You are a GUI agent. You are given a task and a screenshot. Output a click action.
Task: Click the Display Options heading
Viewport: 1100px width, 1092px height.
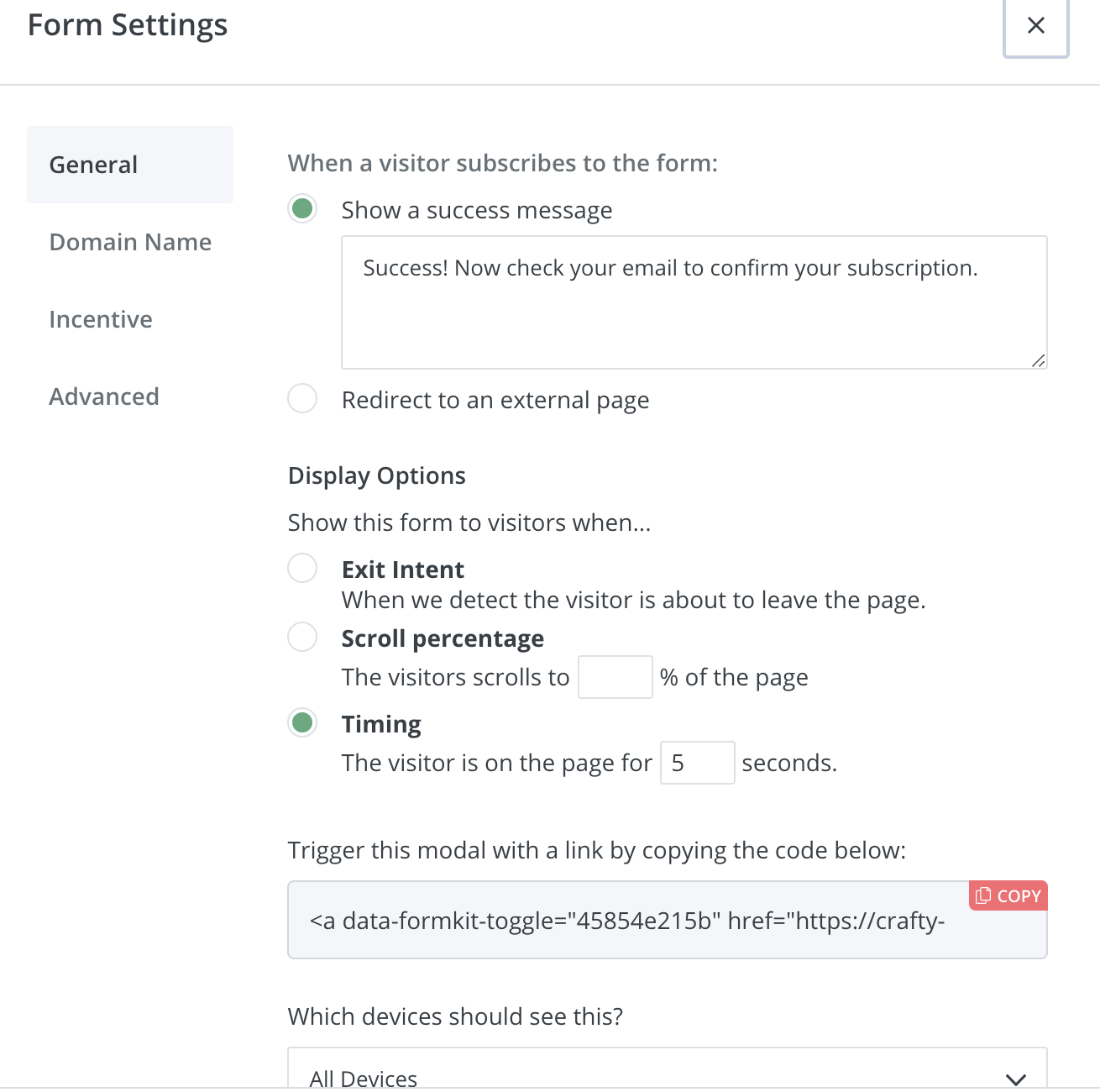[x=377, y=475]
